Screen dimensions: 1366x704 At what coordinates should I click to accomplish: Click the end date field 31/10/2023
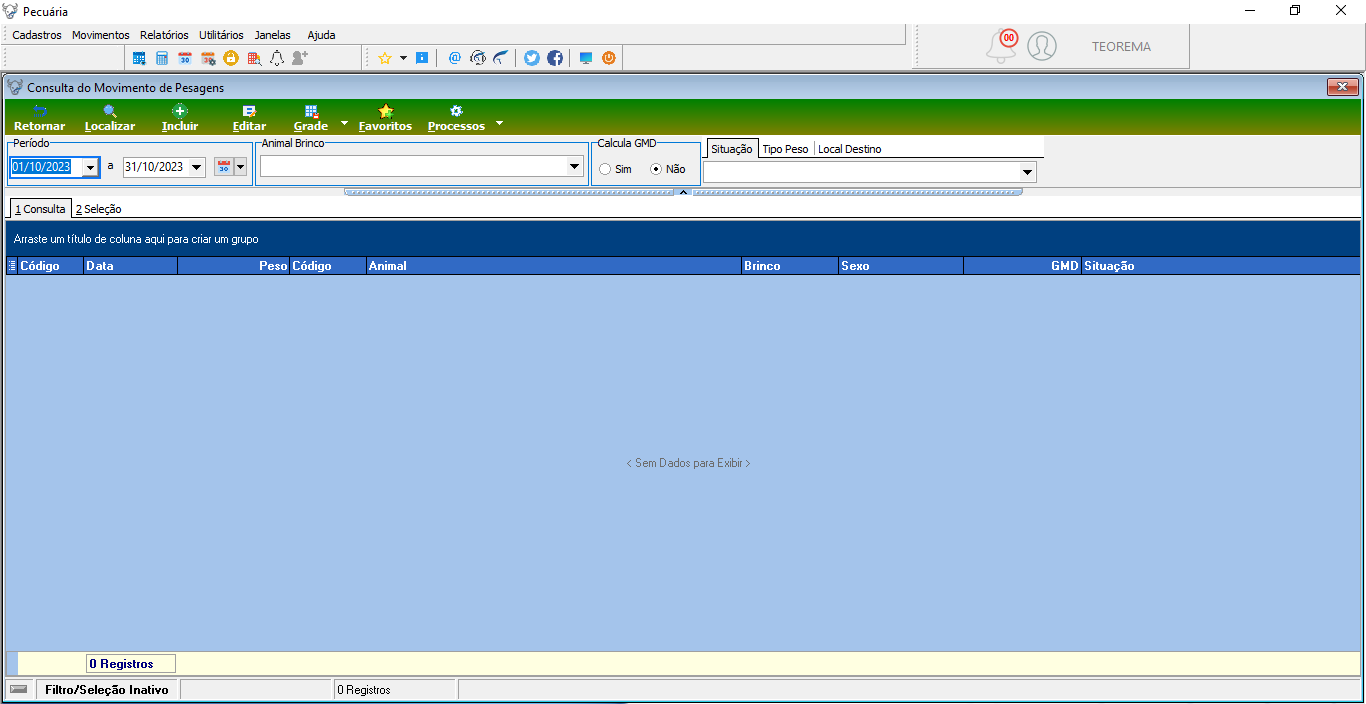pos(156,168)
